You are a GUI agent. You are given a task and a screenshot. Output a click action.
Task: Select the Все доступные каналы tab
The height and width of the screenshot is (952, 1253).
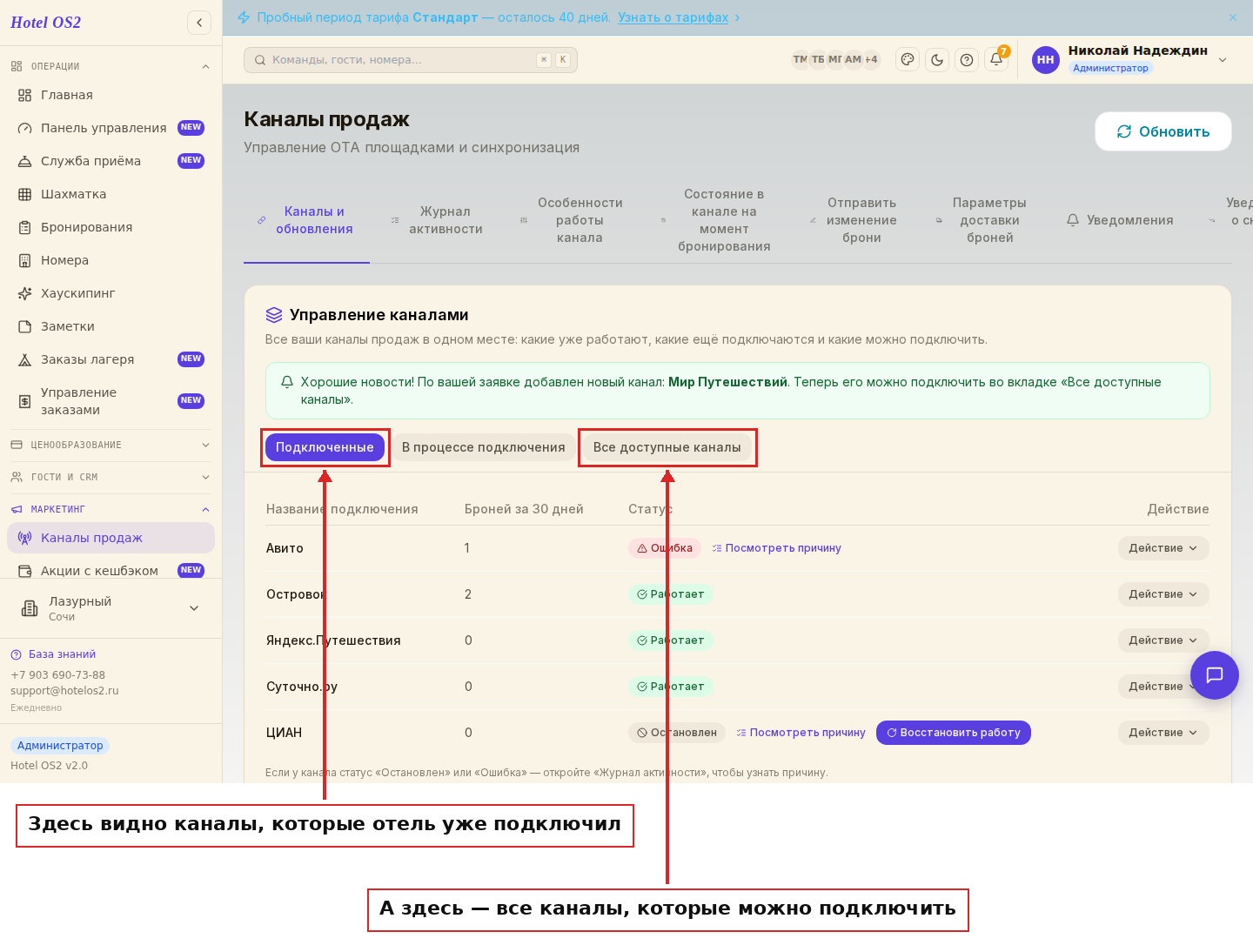[667, 447]
